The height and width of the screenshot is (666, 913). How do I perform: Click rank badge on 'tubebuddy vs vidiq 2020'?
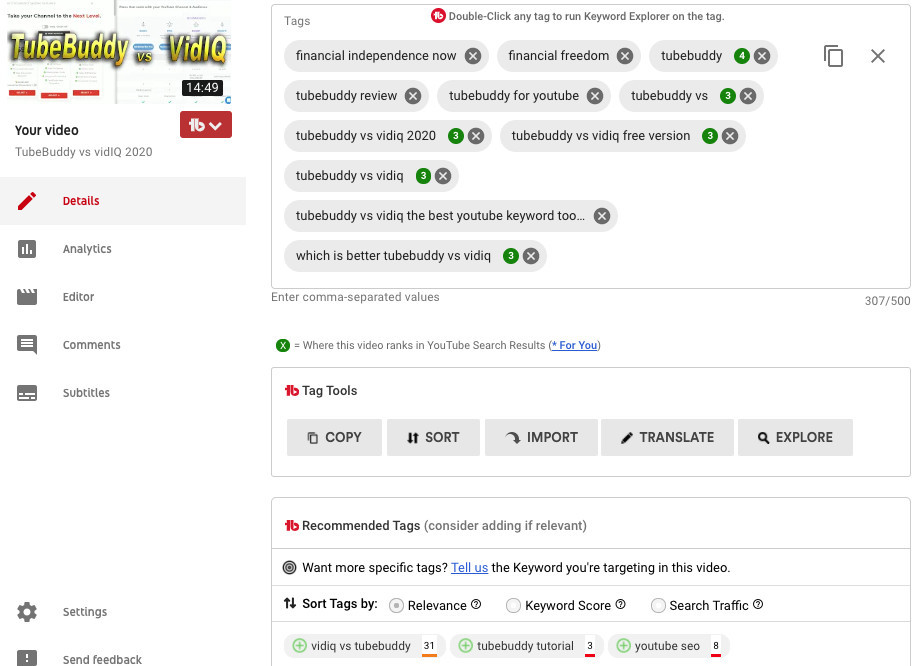[455, 136]
